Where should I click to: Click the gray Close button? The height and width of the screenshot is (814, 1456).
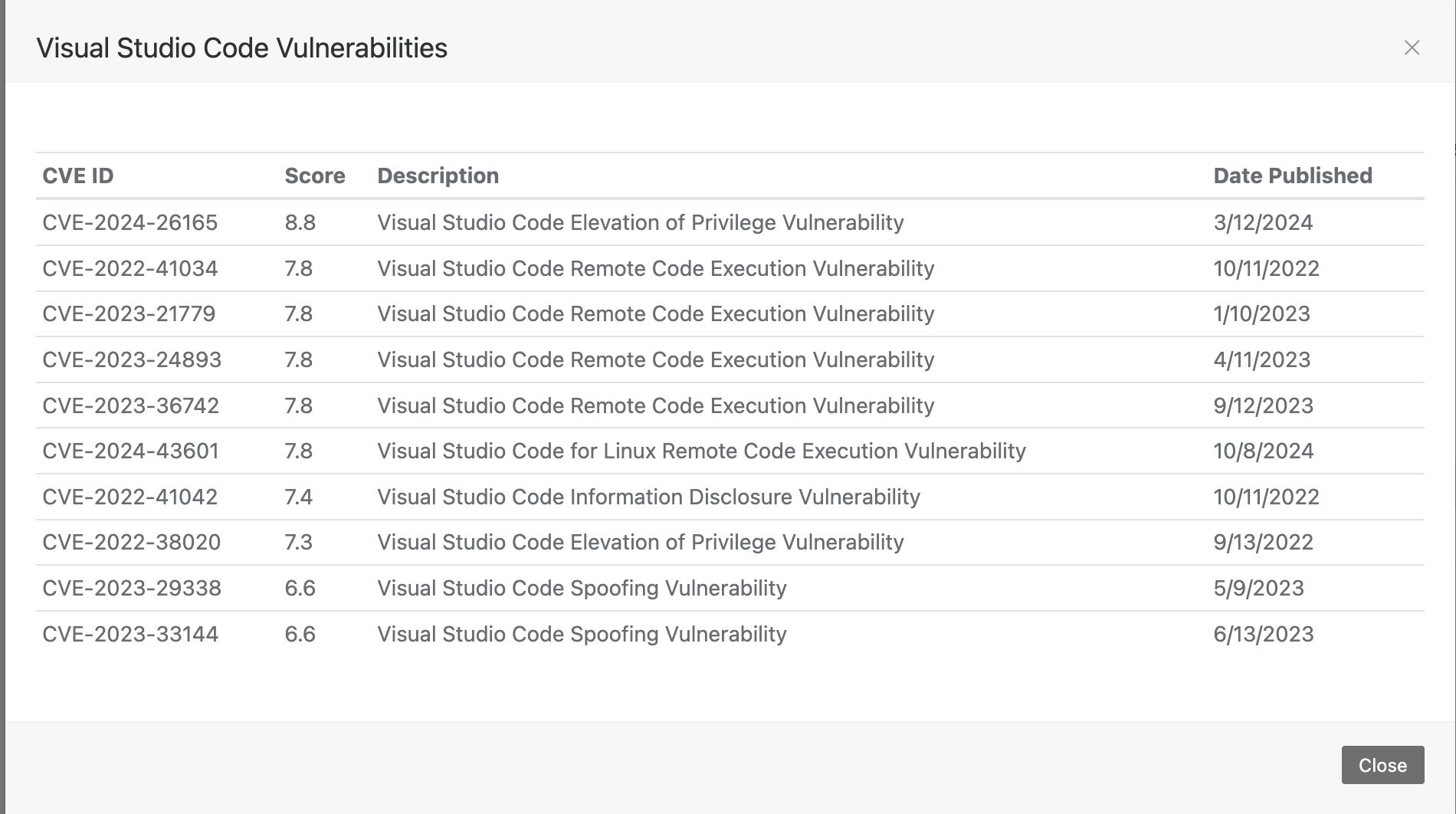(1382, 765)
